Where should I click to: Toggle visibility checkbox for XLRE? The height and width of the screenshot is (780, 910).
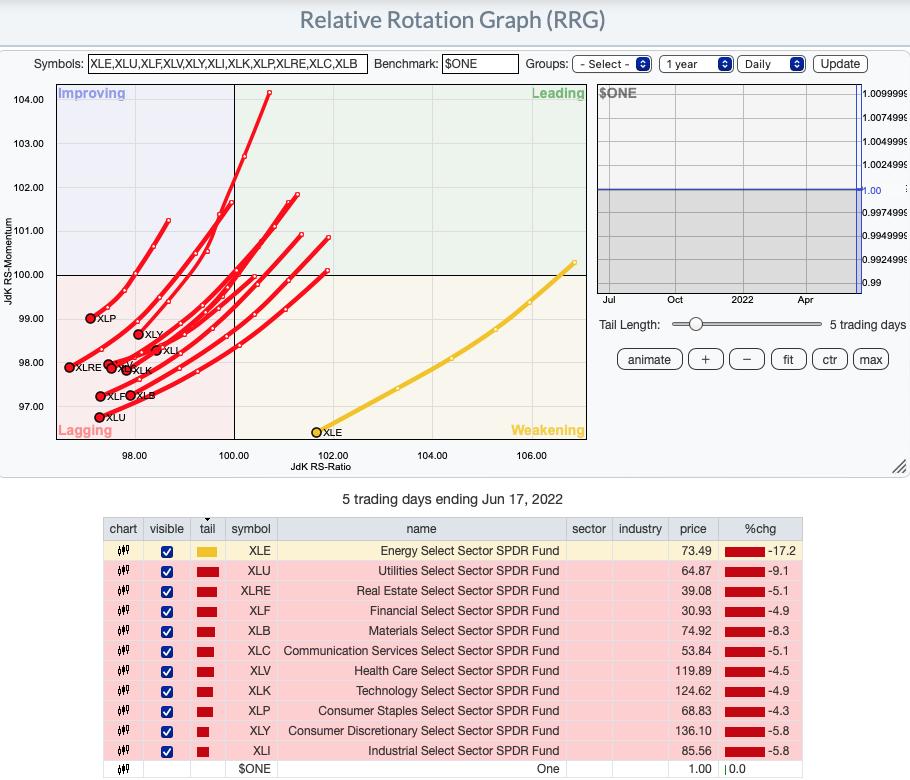pos(167,591)
